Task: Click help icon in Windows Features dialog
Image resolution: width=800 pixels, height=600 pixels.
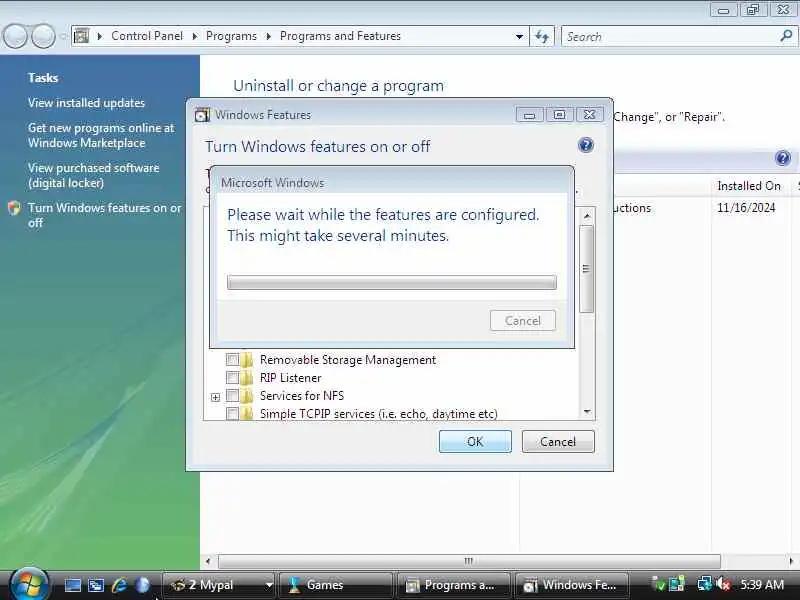Action: click(x=586, y=145)
